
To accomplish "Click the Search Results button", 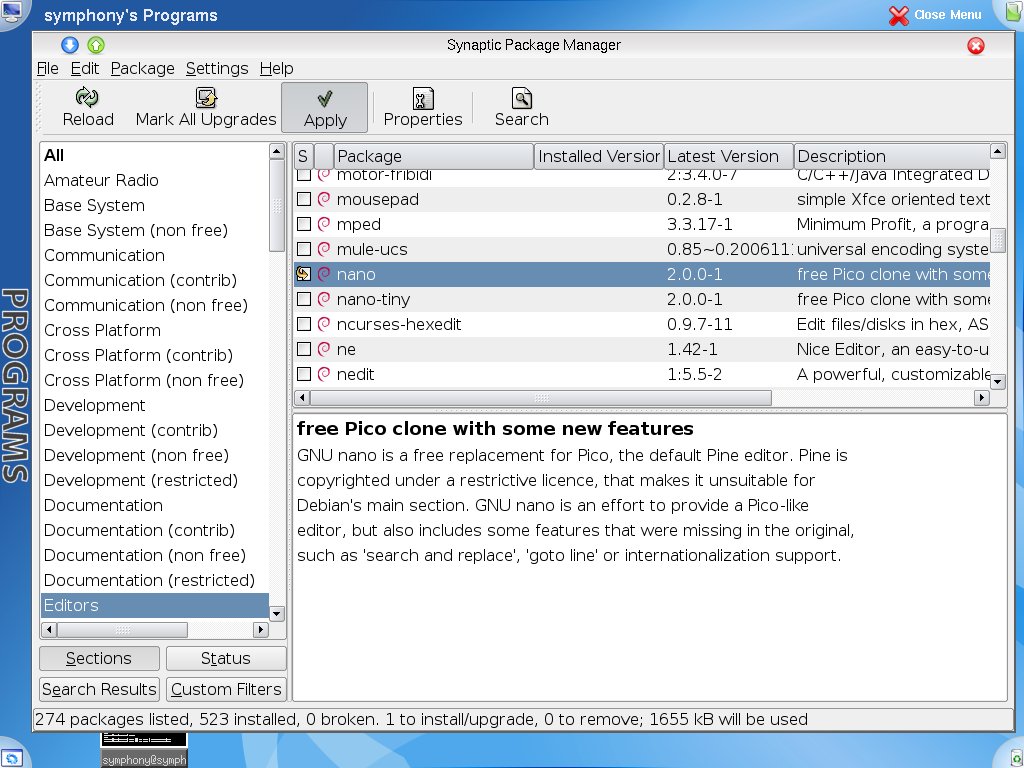I will (99, 689).
